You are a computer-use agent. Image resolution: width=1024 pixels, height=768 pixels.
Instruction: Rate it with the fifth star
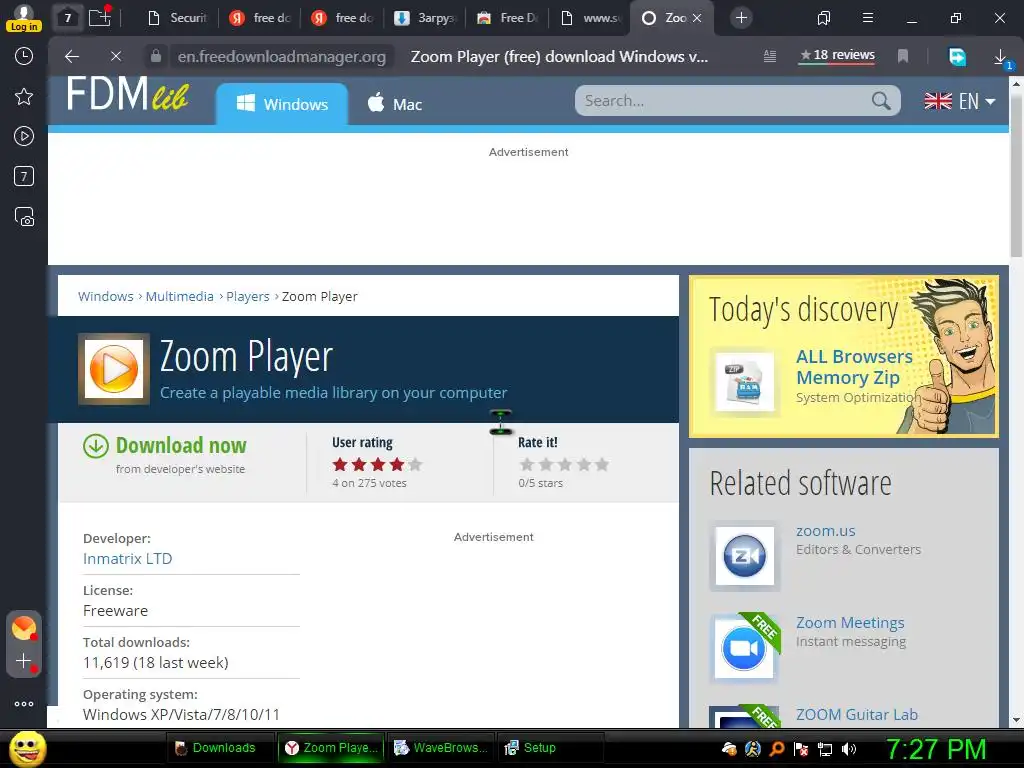602,464
